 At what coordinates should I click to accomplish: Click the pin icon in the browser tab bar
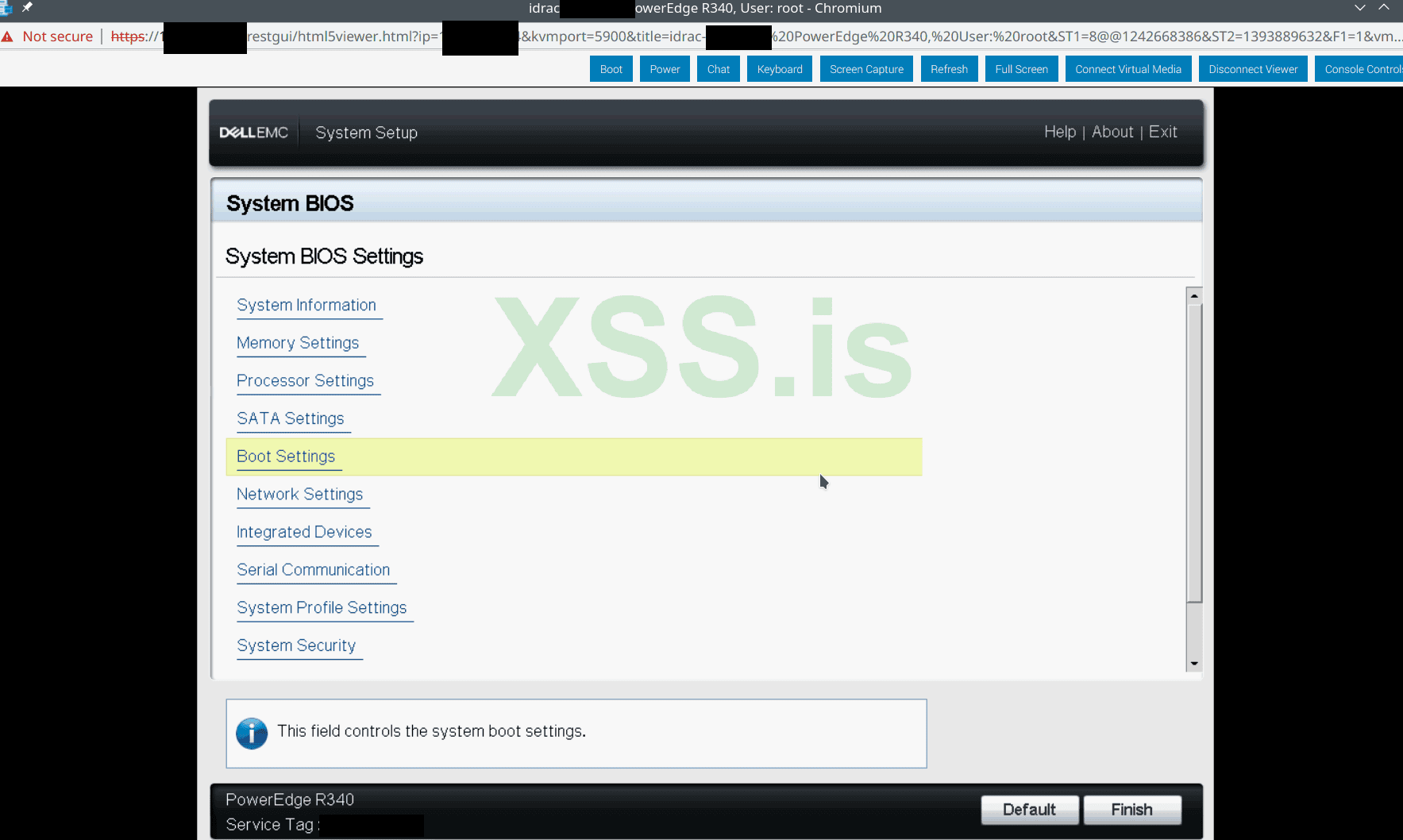click(26, 6)
